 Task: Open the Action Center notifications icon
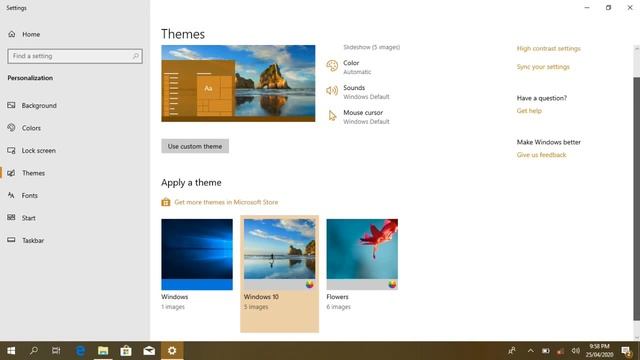tap(626, 351)
